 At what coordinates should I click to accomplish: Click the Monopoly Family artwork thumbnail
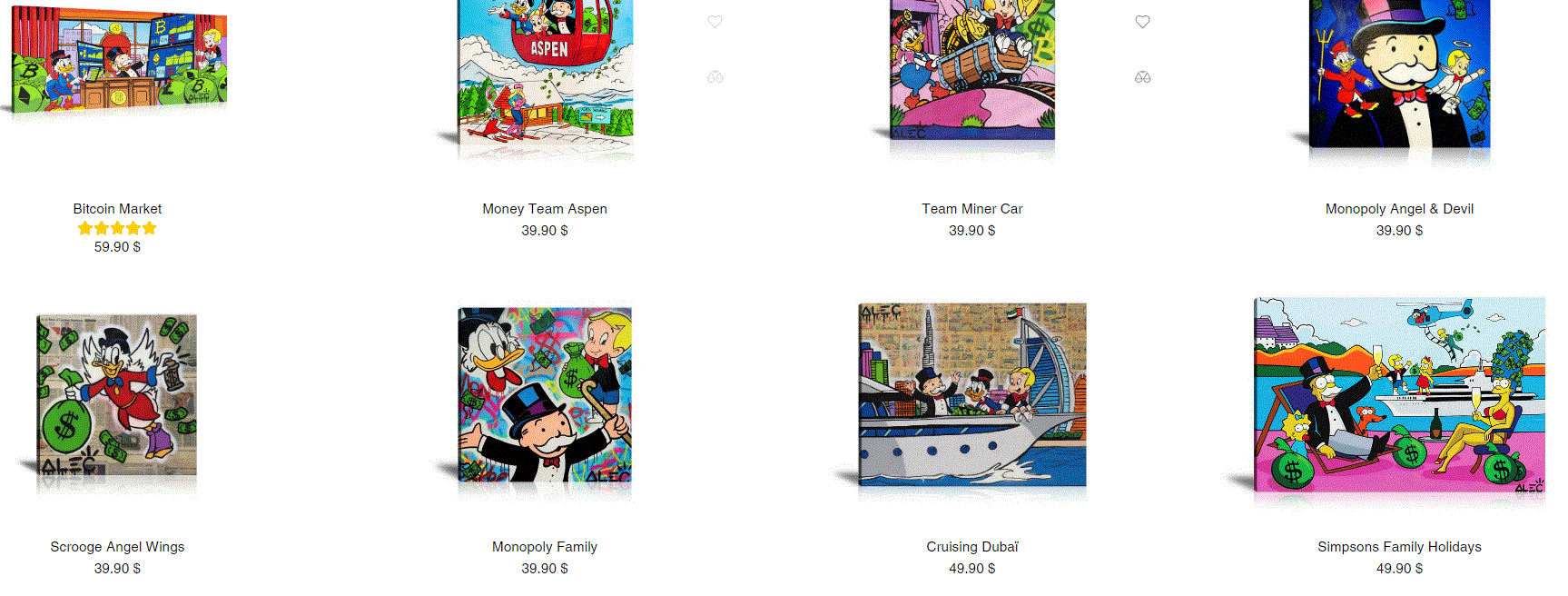pos(545,396)
